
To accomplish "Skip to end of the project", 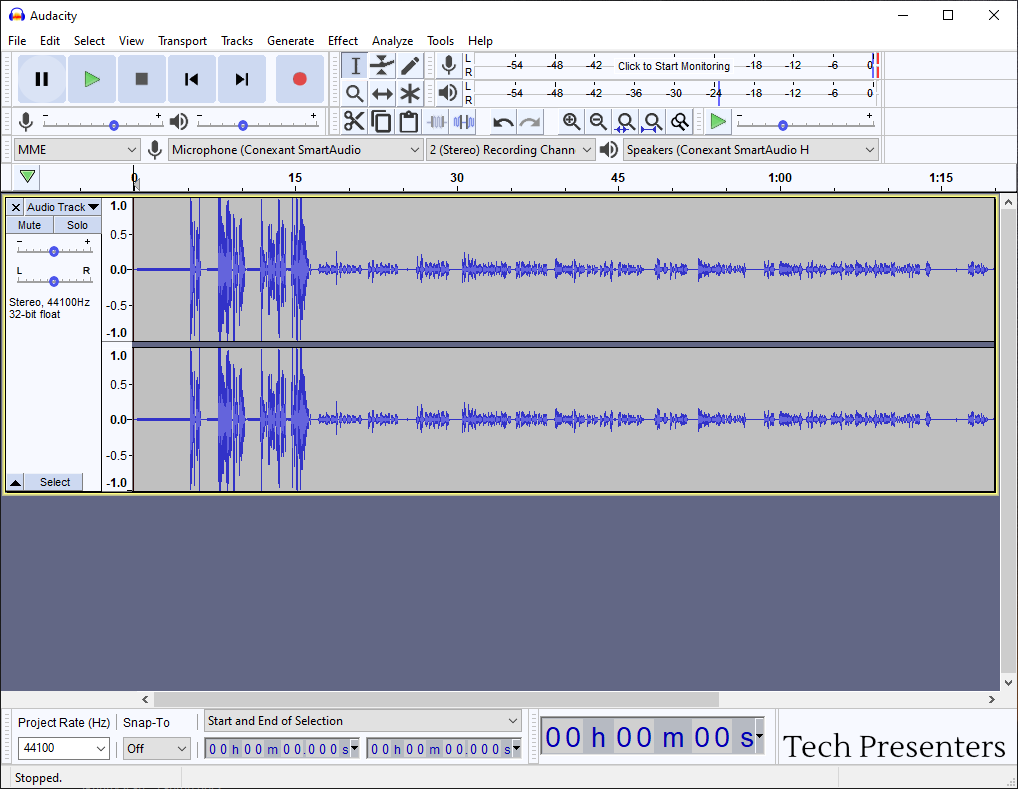I will click(242, 79).
